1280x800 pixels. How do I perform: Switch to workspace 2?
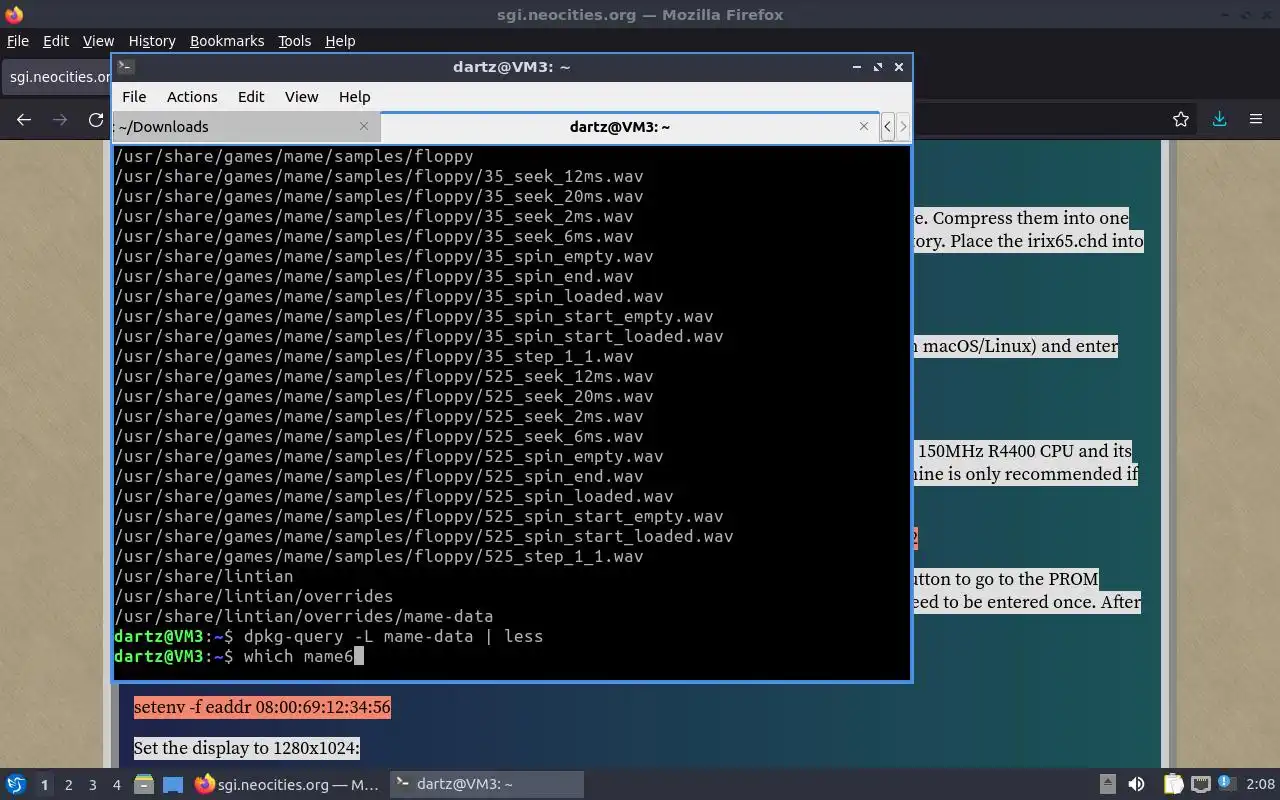(69, 785)
